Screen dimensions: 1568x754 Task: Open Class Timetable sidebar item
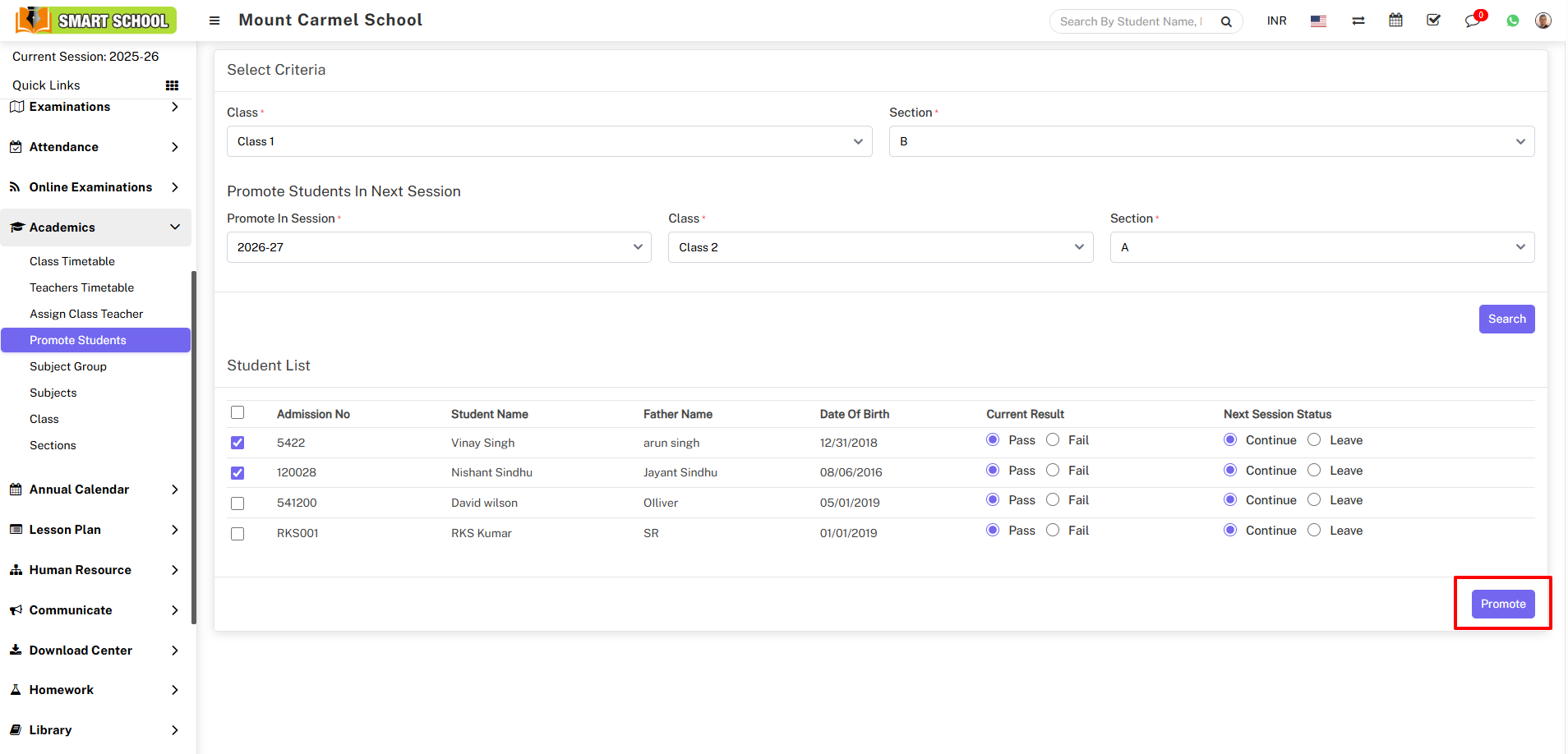tap(72, 261)
